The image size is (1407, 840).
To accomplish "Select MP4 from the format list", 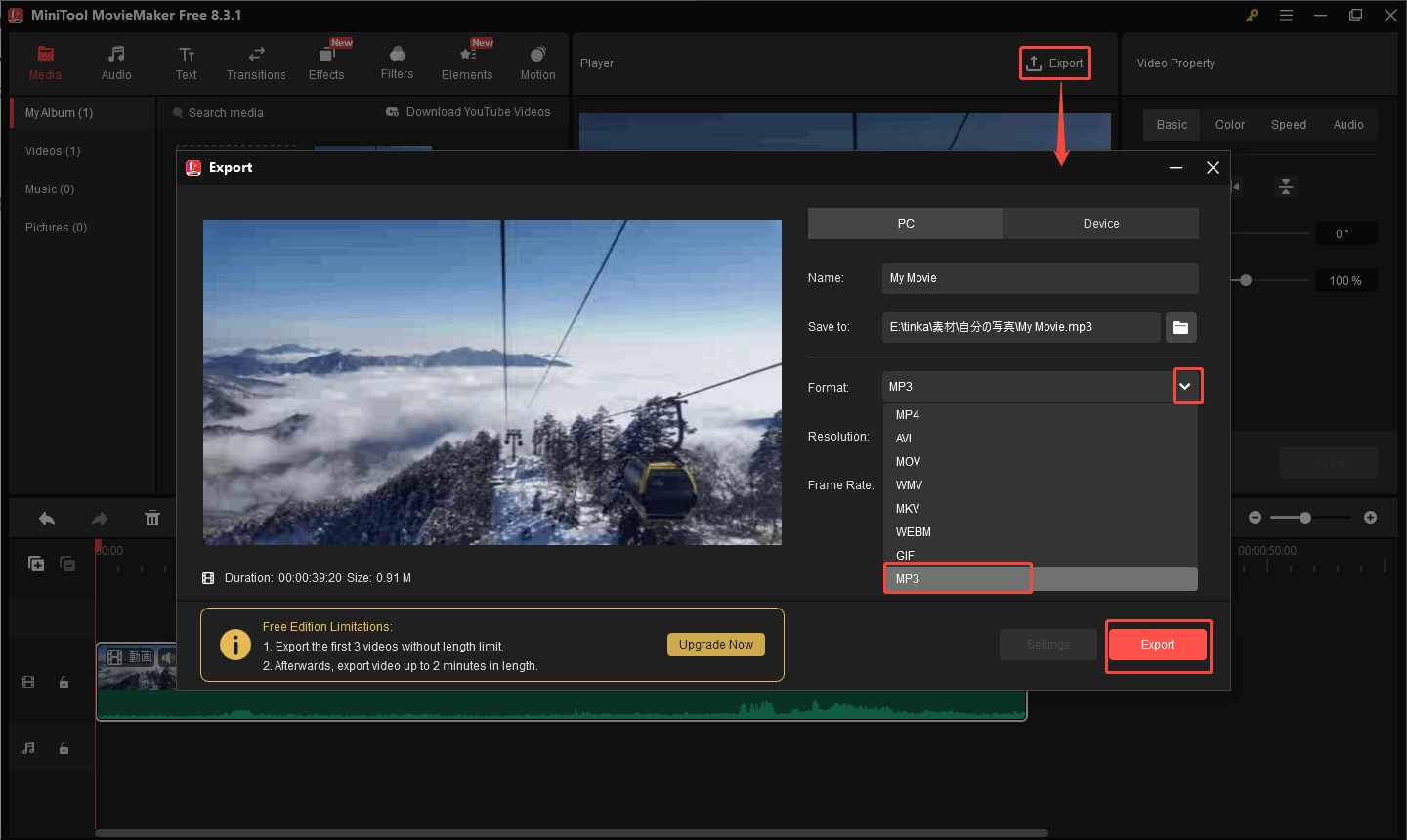I will click(908, 415).
